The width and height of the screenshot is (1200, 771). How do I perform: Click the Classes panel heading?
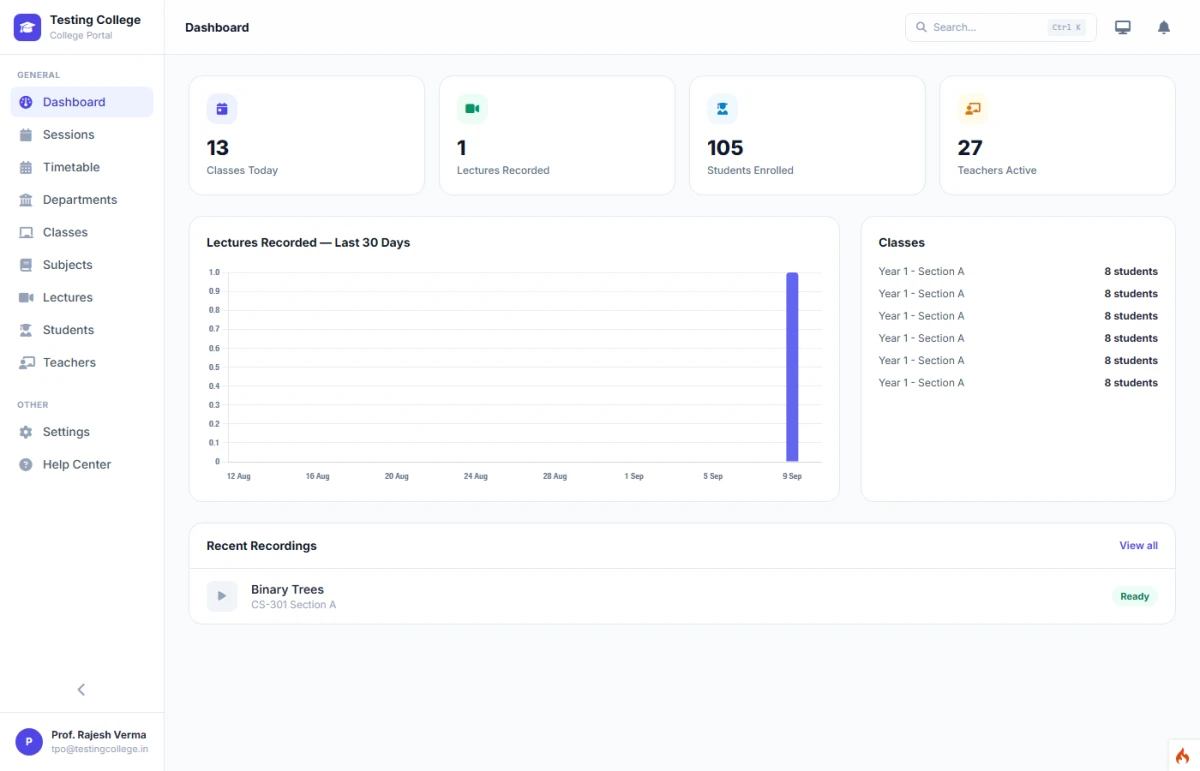click(x=902, y=243)
